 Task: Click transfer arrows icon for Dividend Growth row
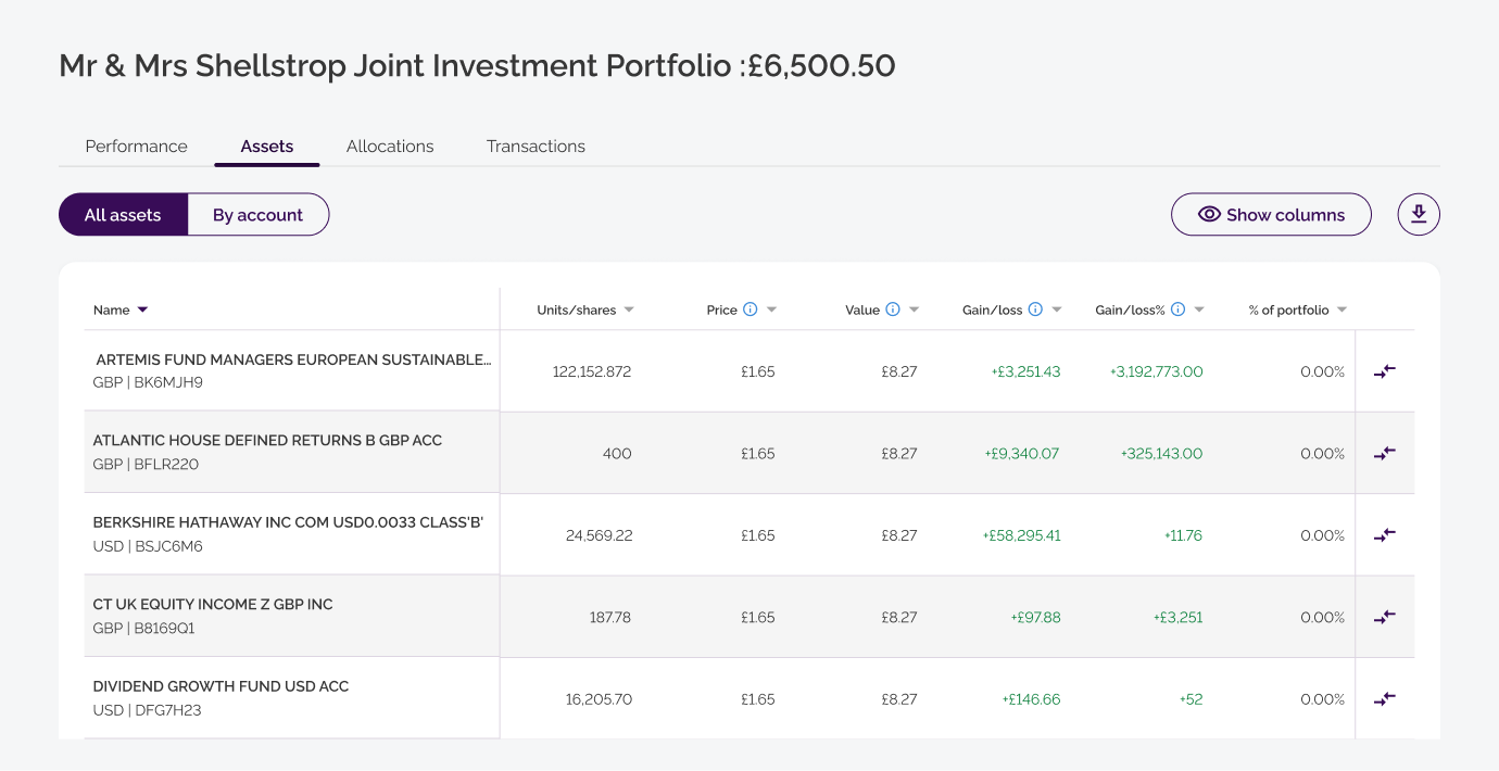[x=1385, y=699]
